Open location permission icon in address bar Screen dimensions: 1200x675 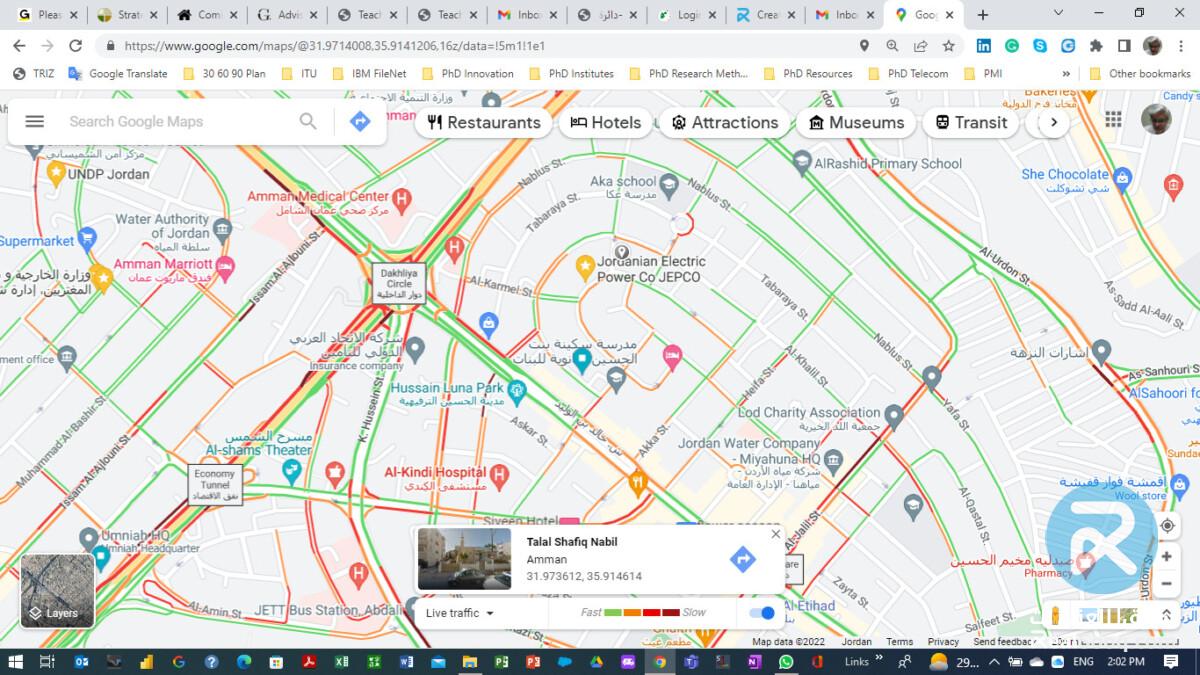864,46
